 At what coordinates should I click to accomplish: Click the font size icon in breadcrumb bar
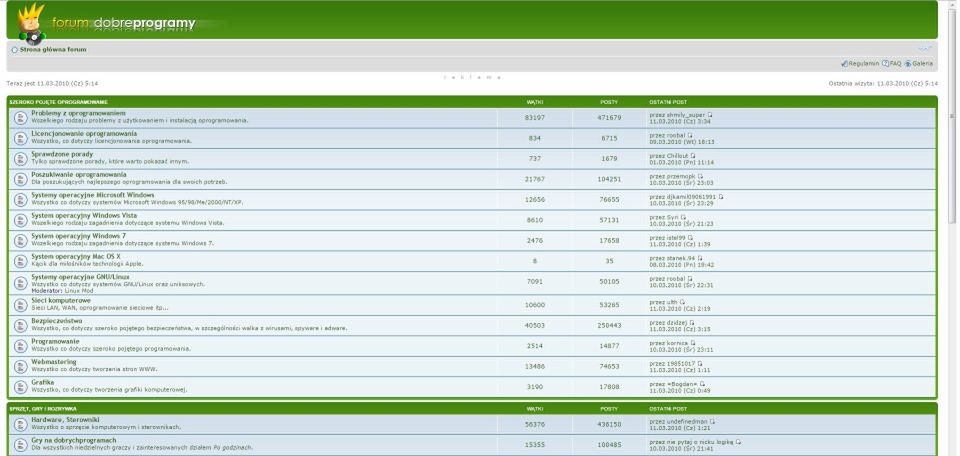click(x=925, y=49)
